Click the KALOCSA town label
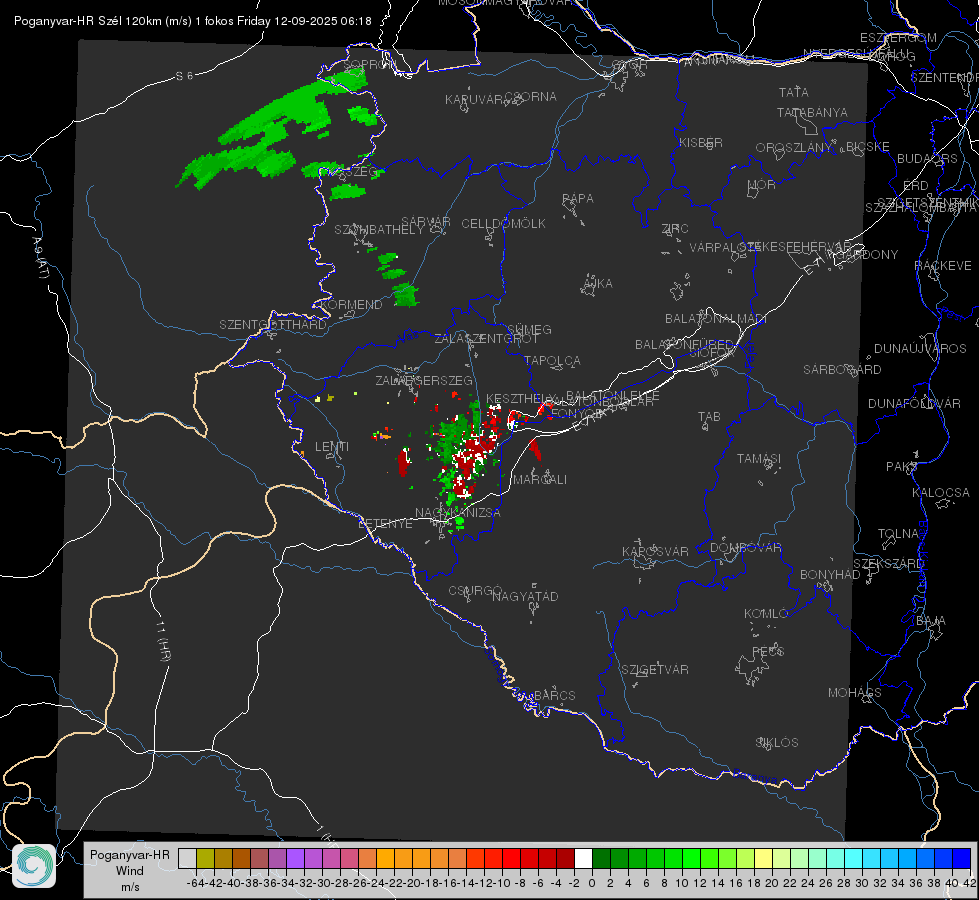 (941, 493)
